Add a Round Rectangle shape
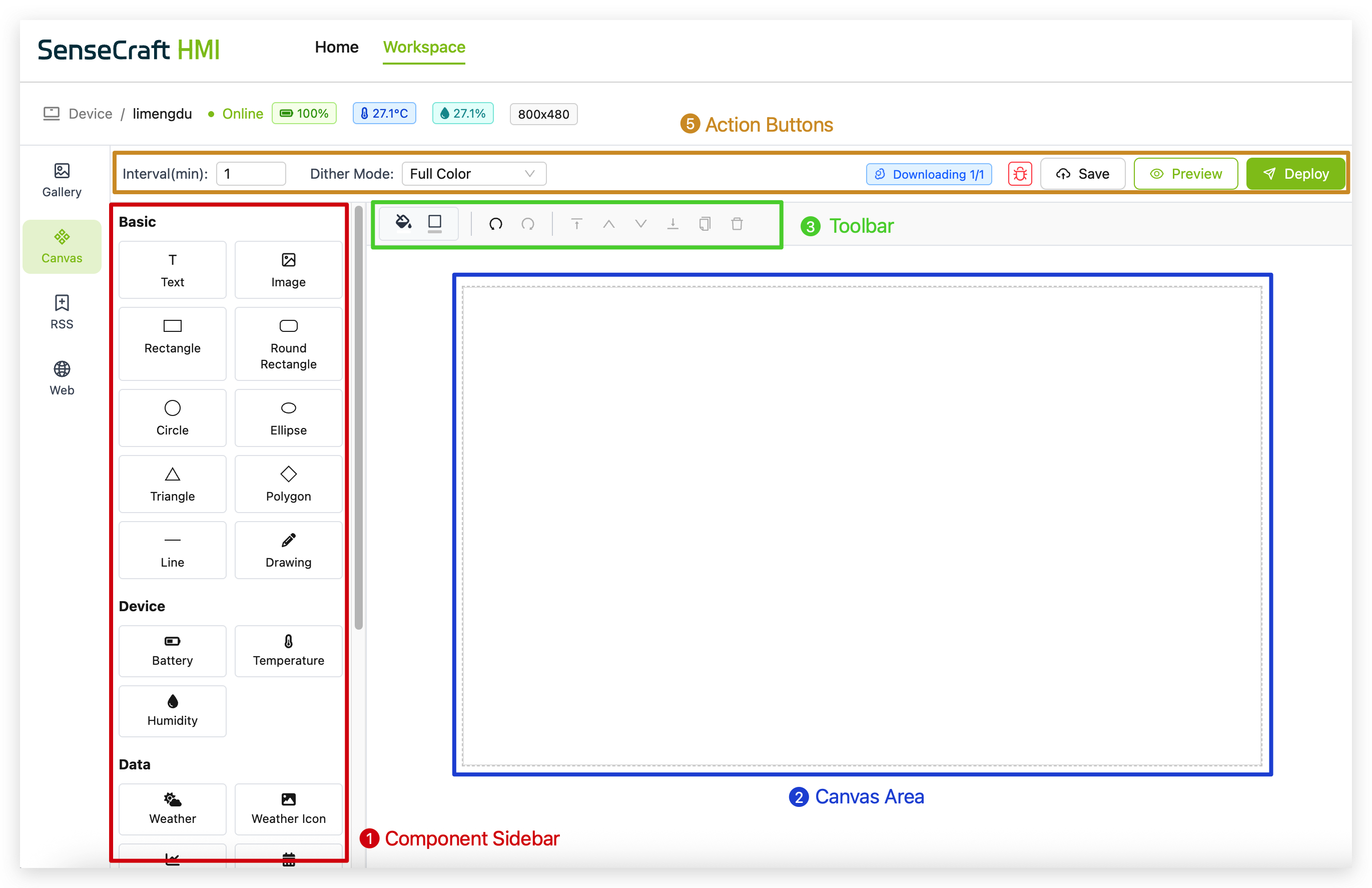 coord(288,343)
